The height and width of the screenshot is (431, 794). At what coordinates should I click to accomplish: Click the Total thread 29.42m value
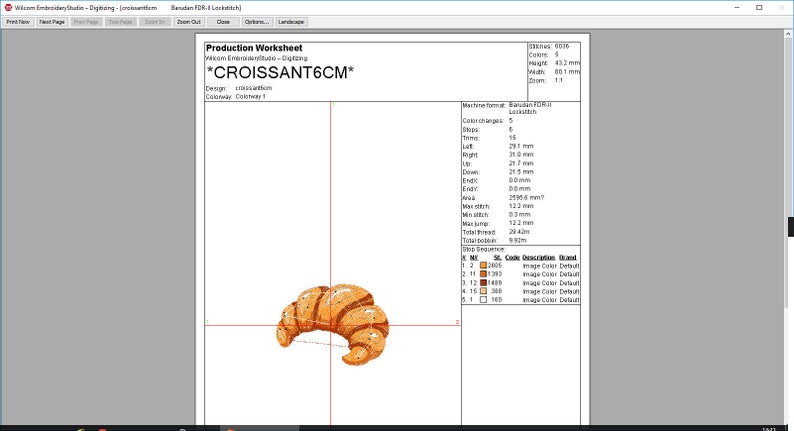click(x=519, y=232)
